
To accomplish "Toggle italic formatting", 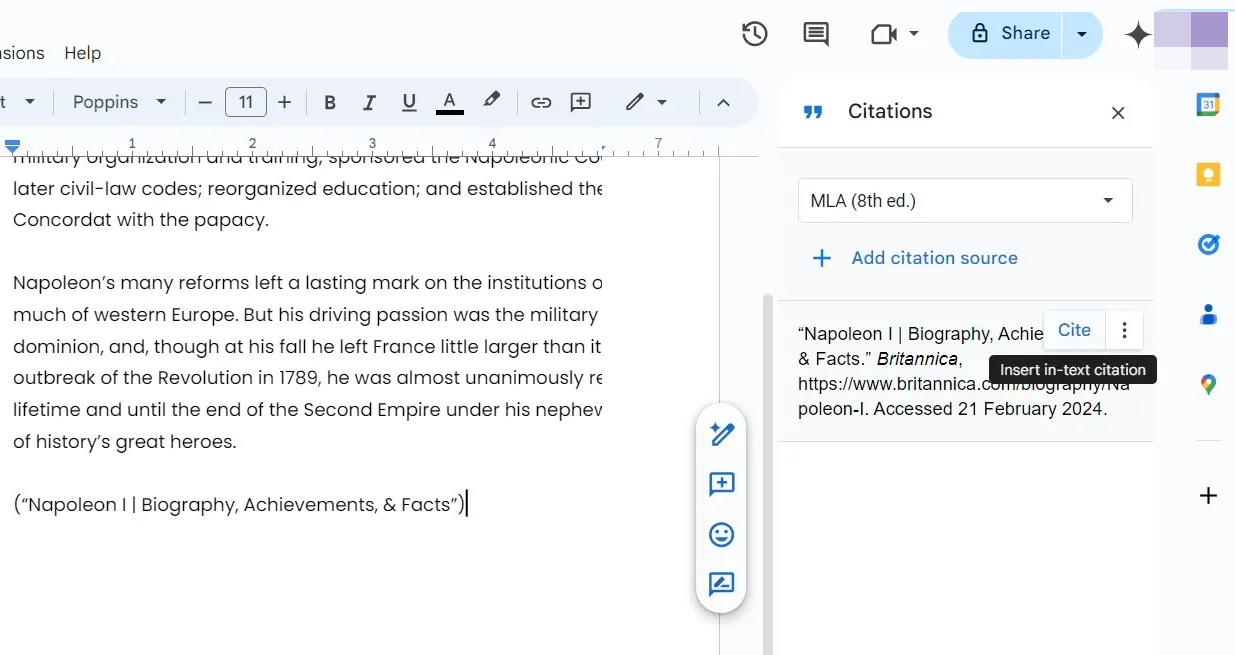I will pyautogui.click(x=369, y=102).
